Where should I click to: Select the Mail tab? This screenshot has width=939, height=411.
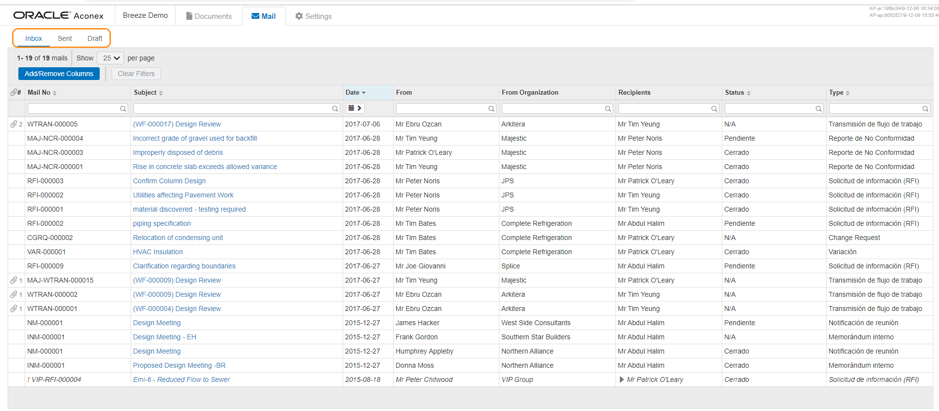pyautogui.click(x=264, y=16)
